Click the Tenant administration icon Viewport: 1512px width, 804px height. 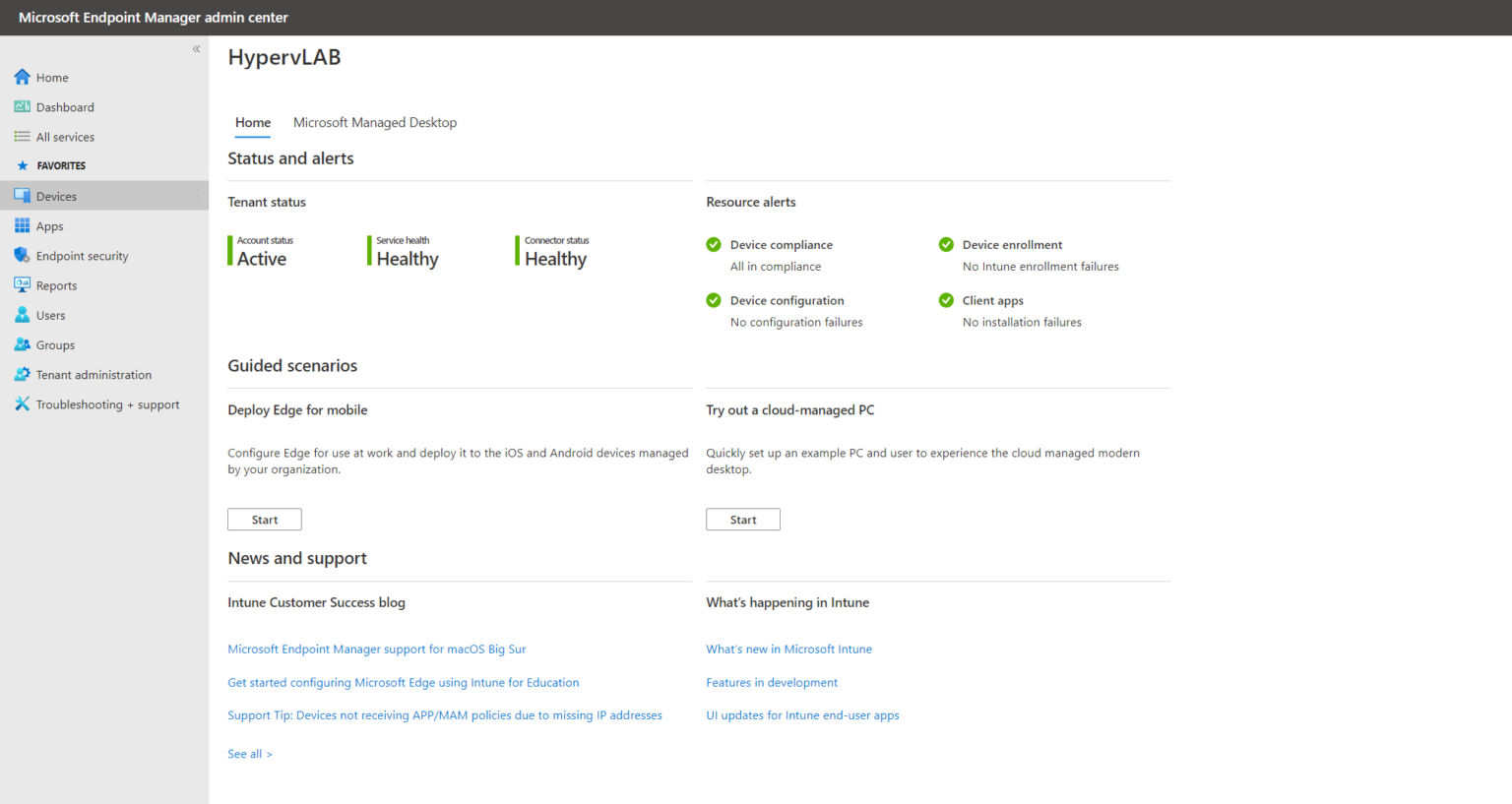(x=22, y=374)
